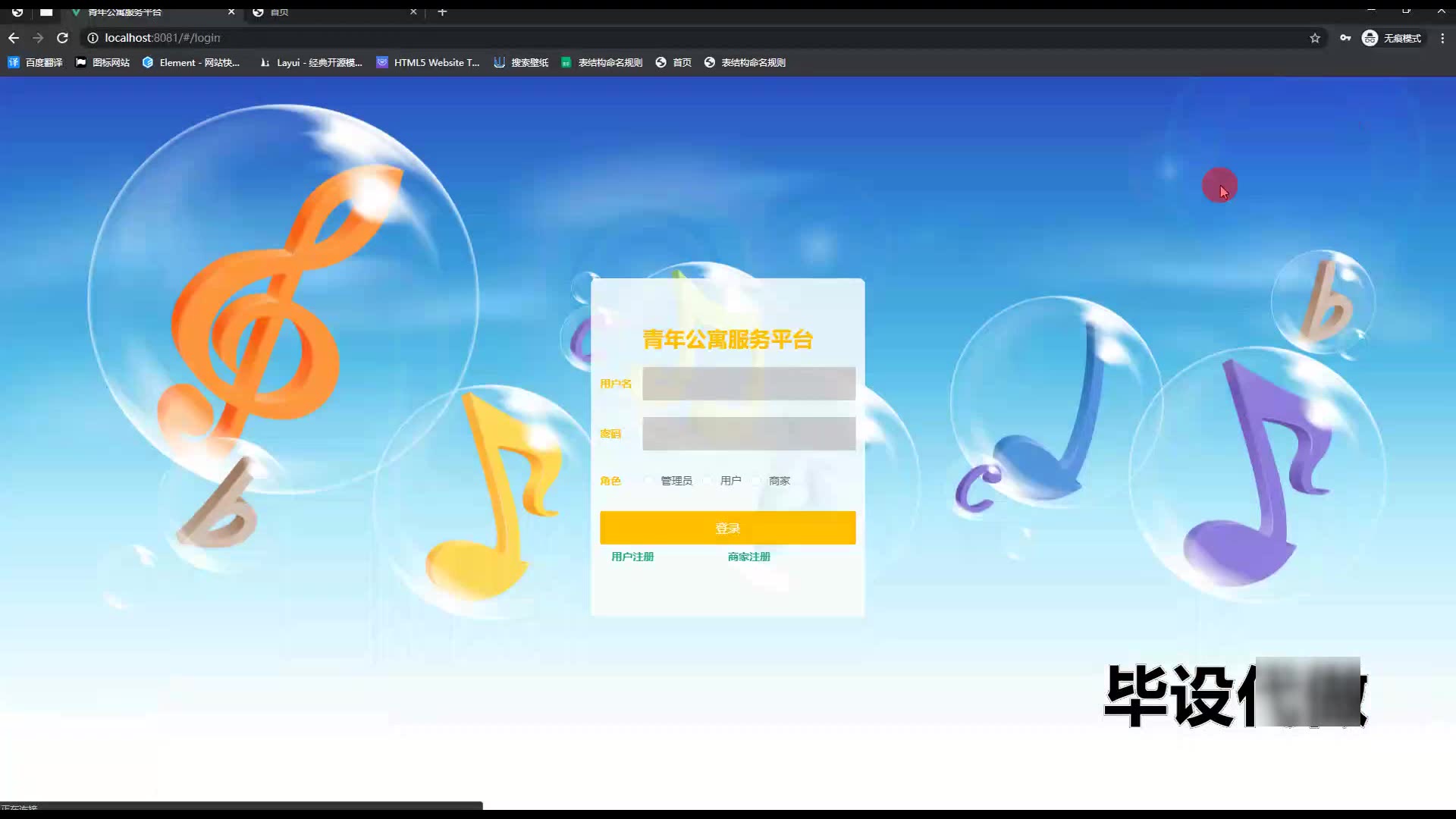Select the 商家 role radio

[758, 481]
